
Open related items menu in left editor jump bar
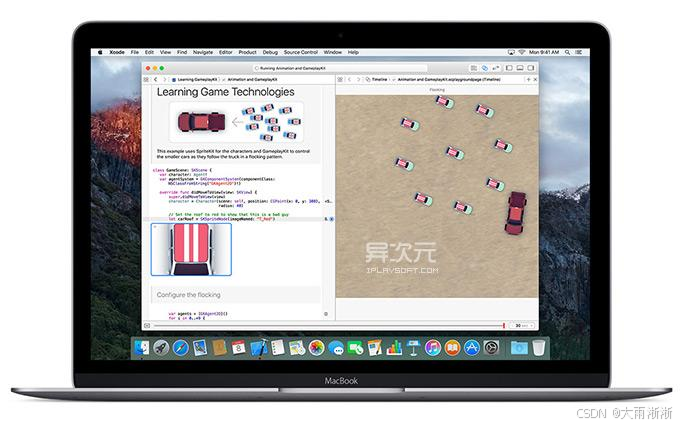(147, 80)
